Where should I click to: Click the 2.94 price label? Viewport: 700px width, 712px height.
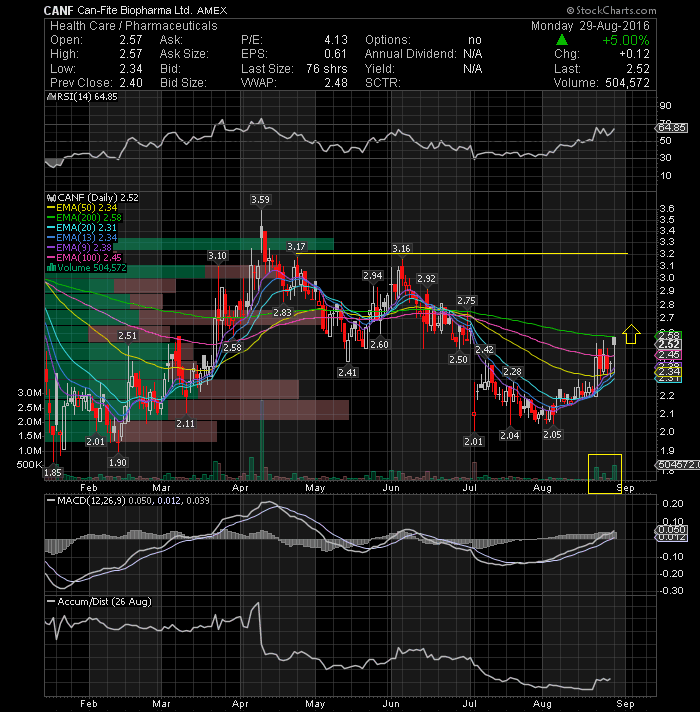click(x=373, y=276)
